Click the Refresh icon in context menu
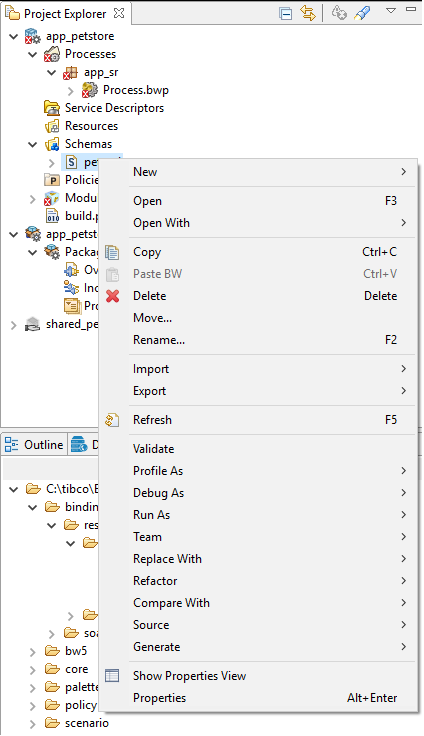This screenshot has height=736, width=424. click(112, 420)
